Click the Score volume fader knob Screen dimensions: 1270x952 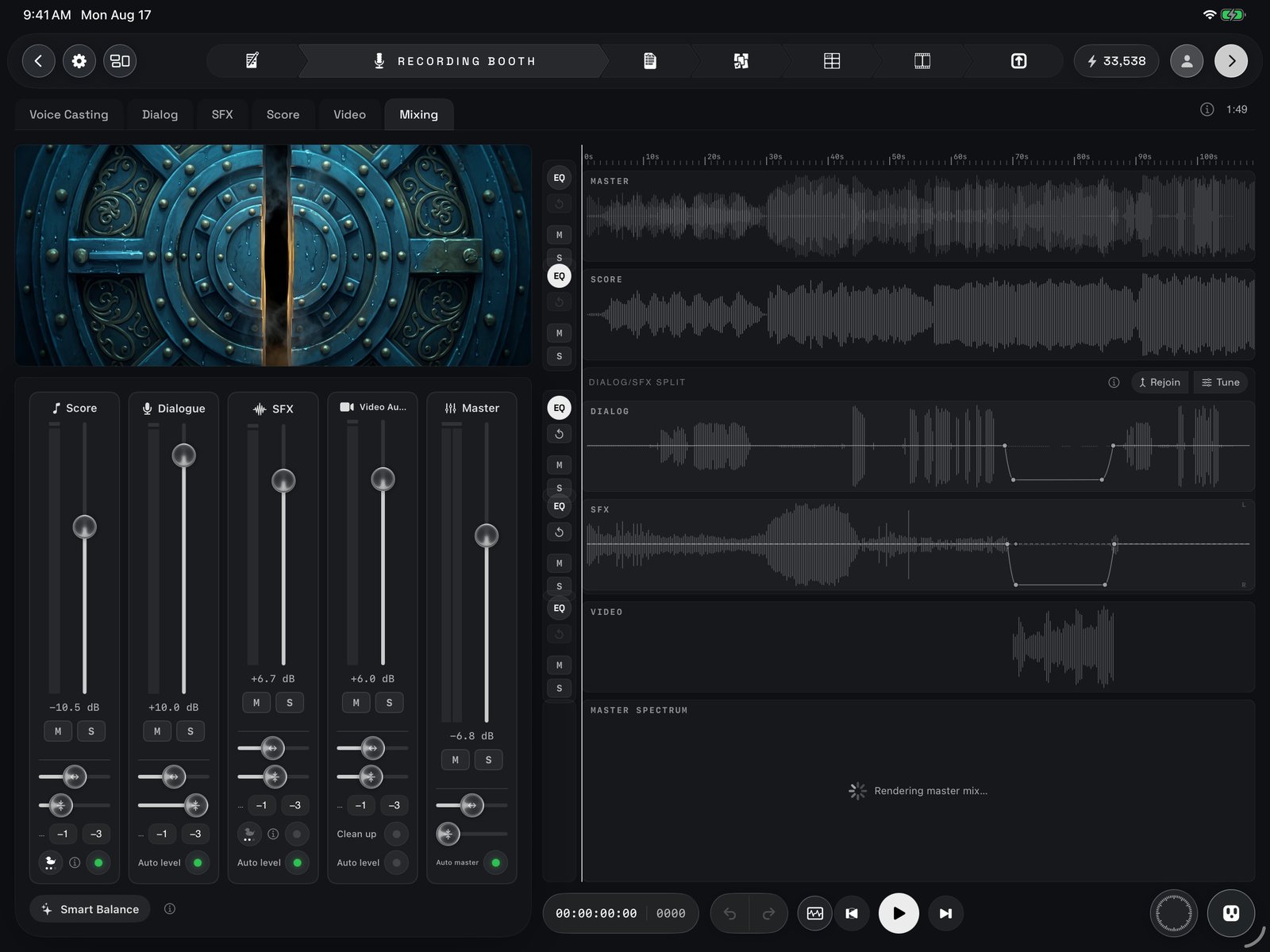85,527
